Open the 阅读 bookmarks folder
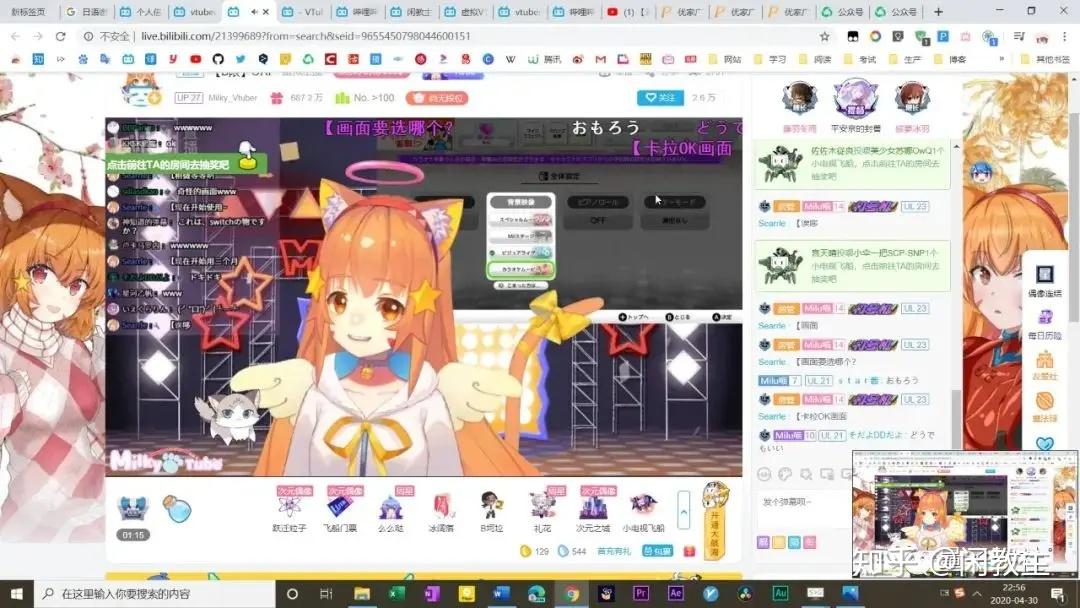Viewport: 1080px width, 608px height. 816,59
